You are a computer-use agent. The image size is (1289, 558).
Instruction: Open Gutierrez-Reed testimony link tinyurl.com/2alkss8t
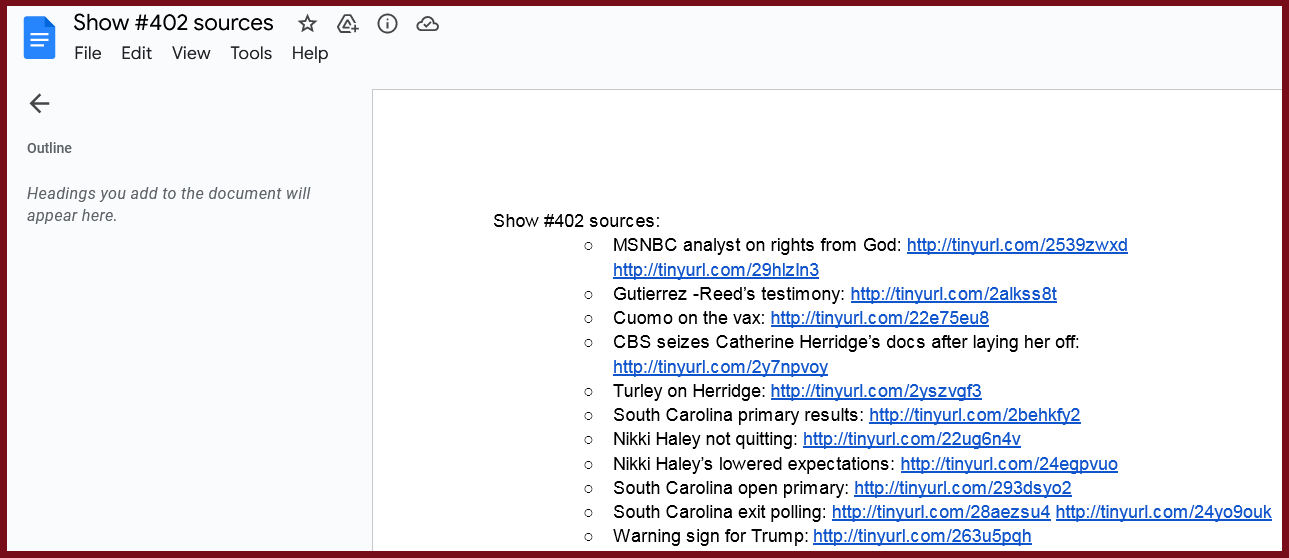click(953, 294)
